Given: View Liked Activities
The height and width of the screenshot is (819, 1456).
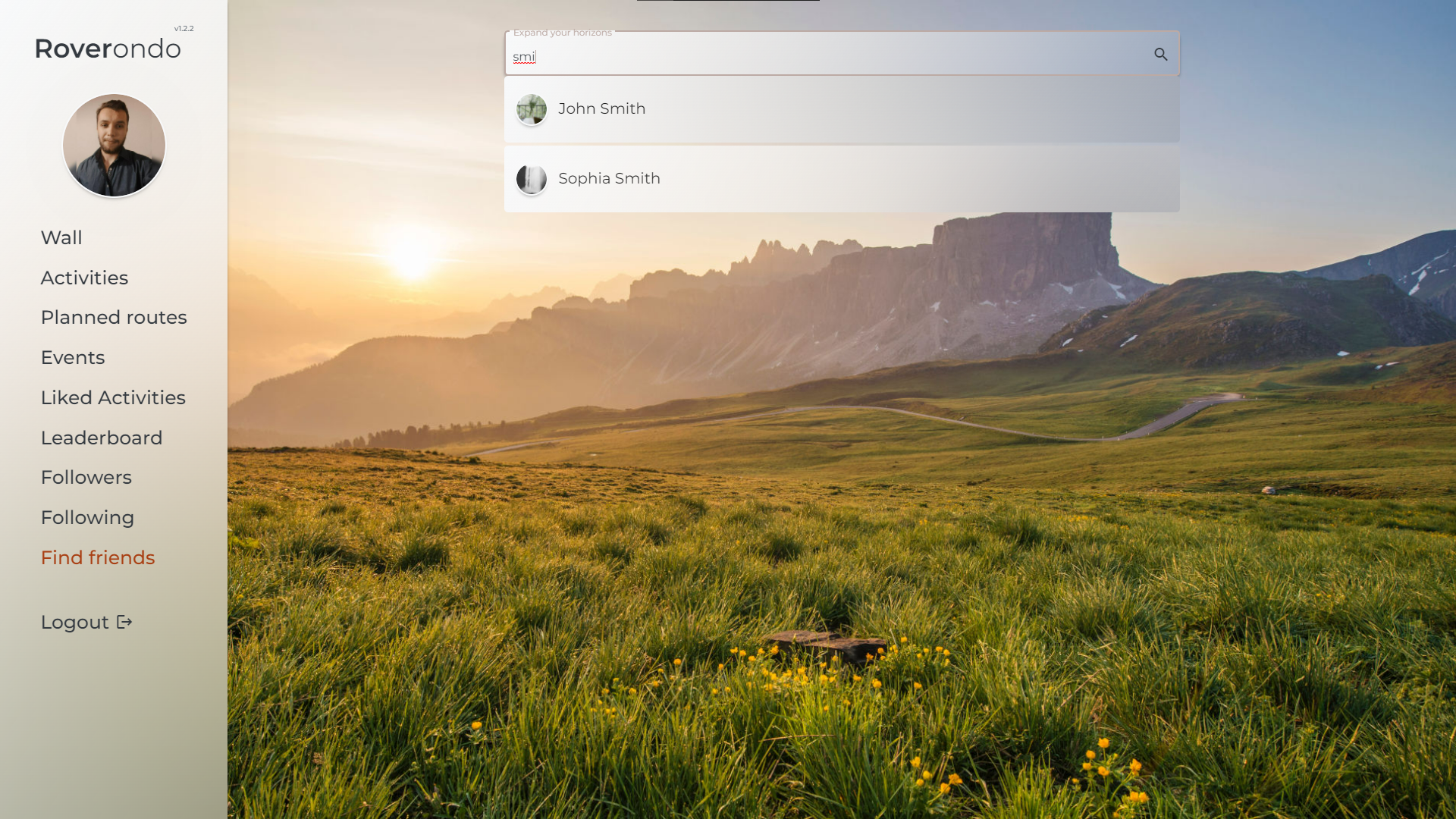Looking at the screenshot, I should point(113,397).
